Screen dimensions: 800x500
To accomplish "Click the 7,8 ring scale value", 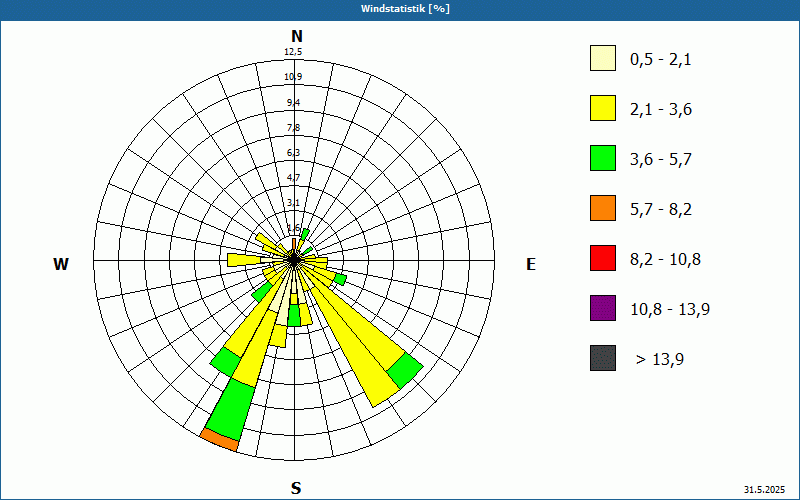I will click(293, 128).
